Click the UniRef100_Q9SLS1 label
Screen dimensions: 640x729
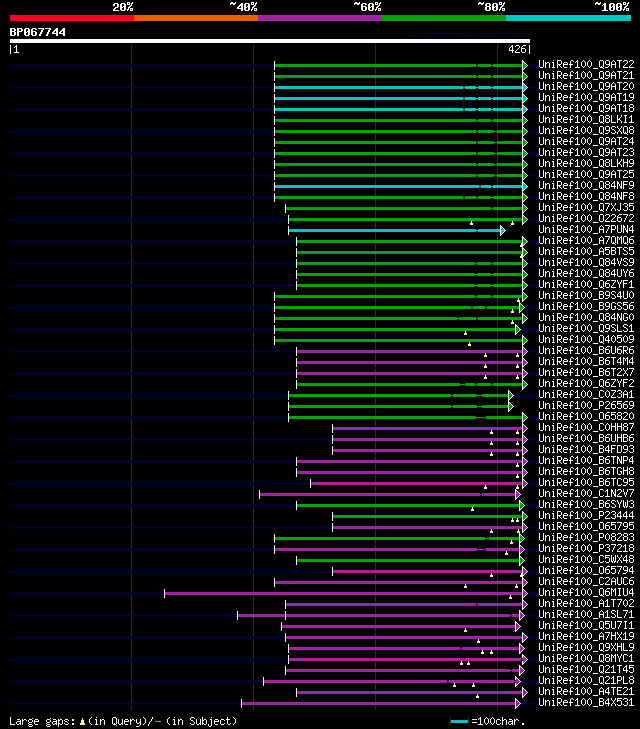pyautogui.click(x=586, y=329)
